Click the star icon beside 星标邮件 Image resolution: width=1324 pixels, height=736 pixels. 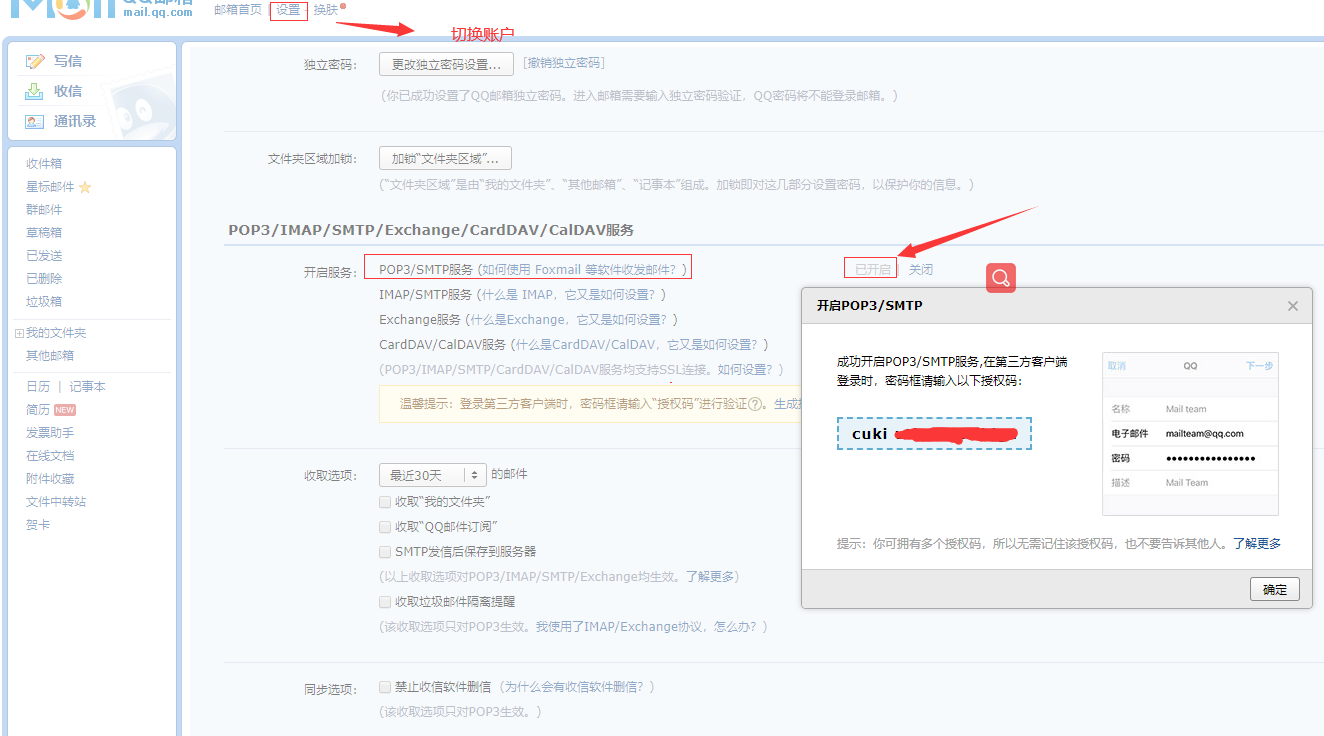(85, 187)
